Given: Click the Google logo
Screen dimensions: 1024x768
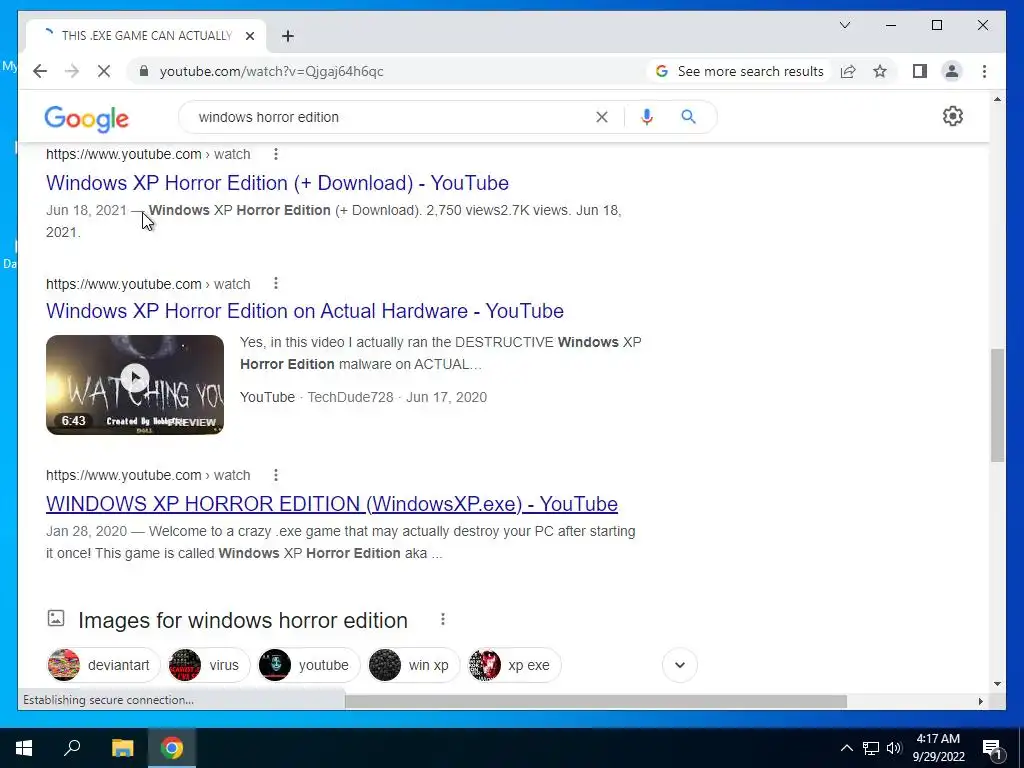Looking at the screenshot, I should pyautogui.click(x=86, y=119).
